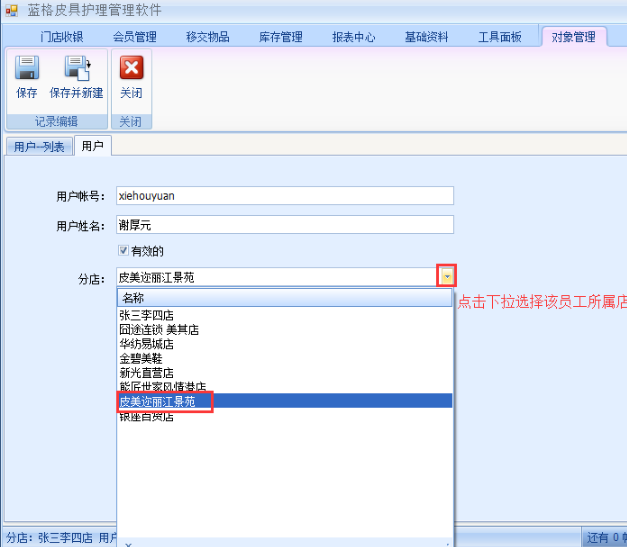The image size is (627, 547).
Task: Click the Save and New icon
Action: click(x=77, y=68)
